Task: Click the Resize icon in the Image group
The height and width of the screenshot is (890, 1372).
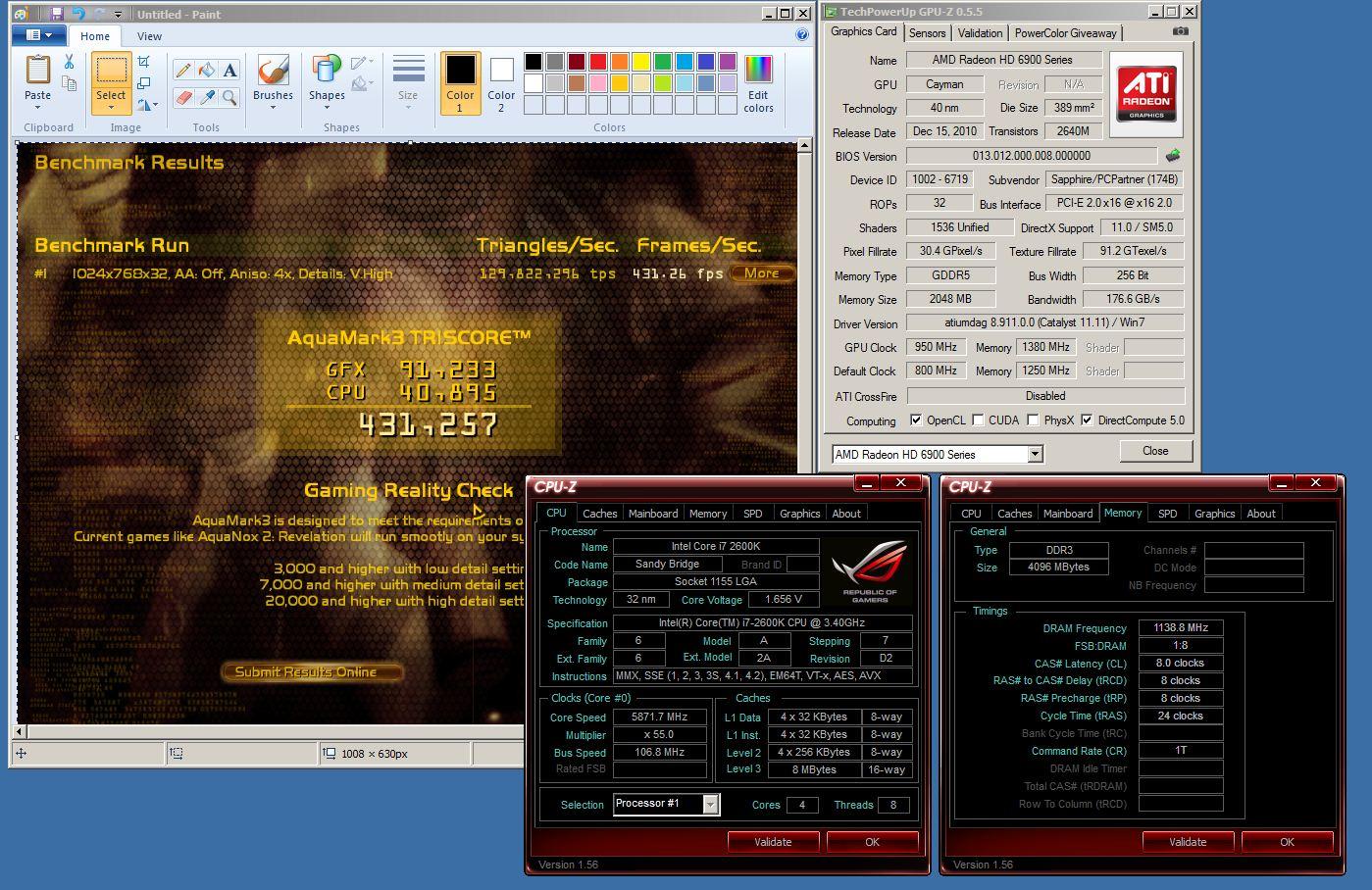Action: [144, 83]
